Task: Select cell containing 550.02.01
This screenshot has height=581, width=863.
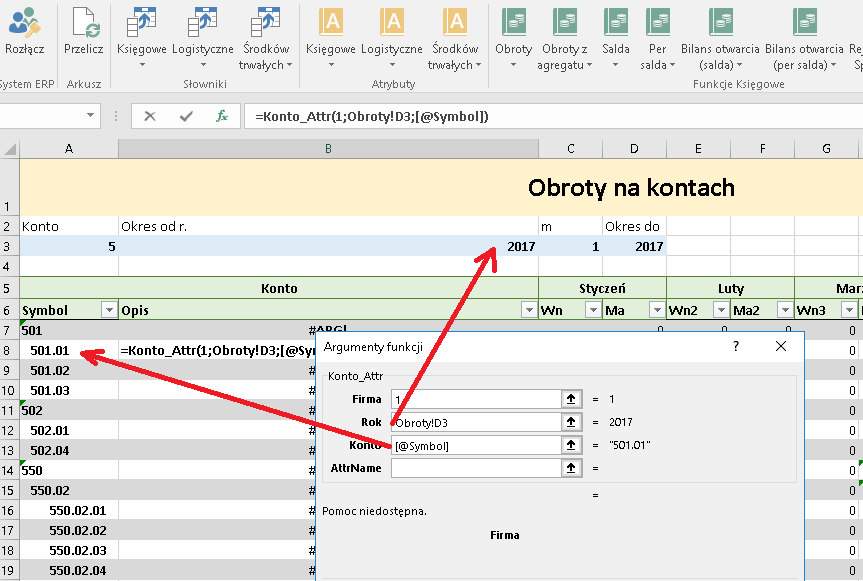Action: pos(69,511)
